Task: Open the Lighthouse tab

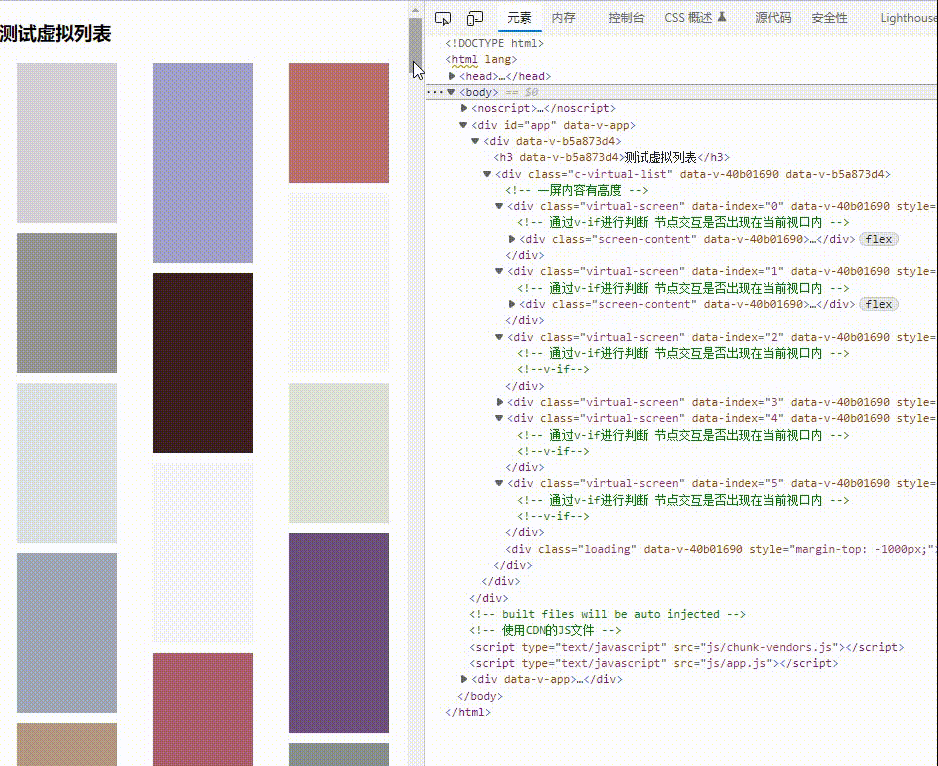Action: (x=908, y=18)
